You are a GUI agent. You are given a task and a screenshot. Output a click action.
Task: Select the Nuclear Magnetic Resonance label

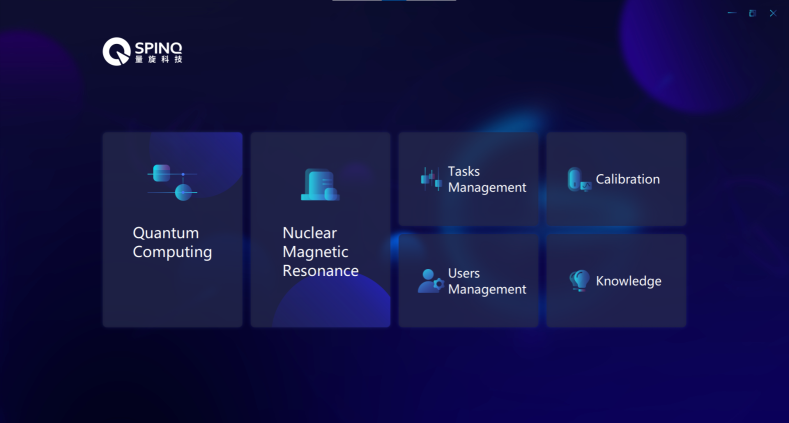(x=321, y=251)
